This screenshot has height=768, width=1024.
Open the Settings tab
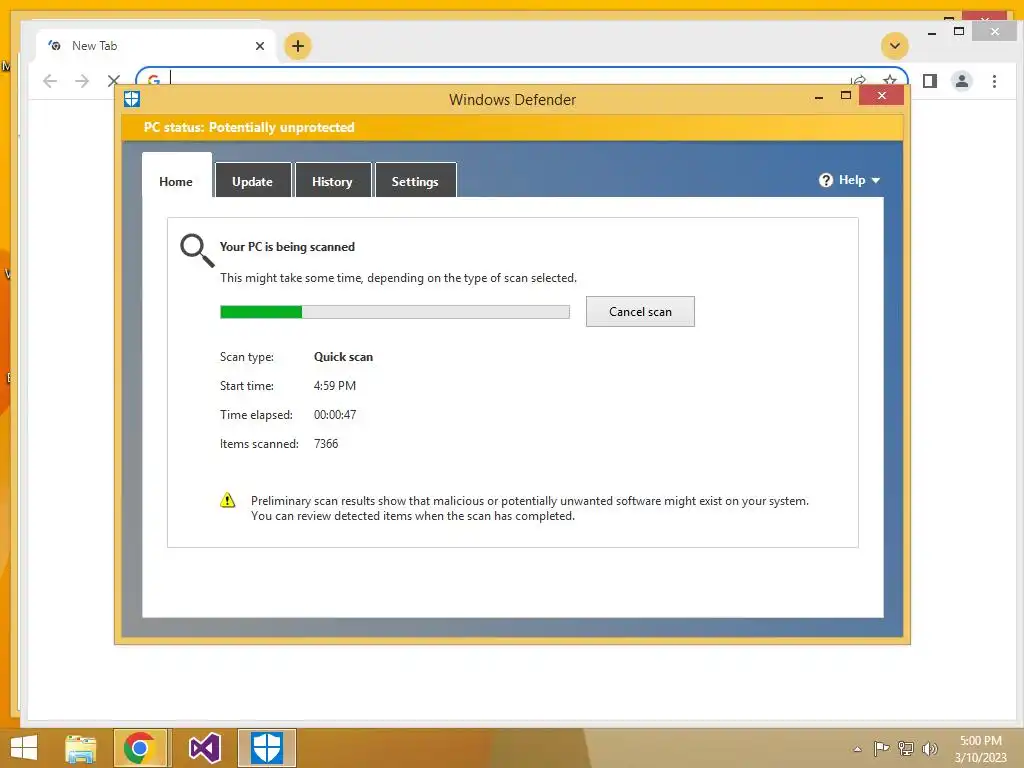[415, 180]
